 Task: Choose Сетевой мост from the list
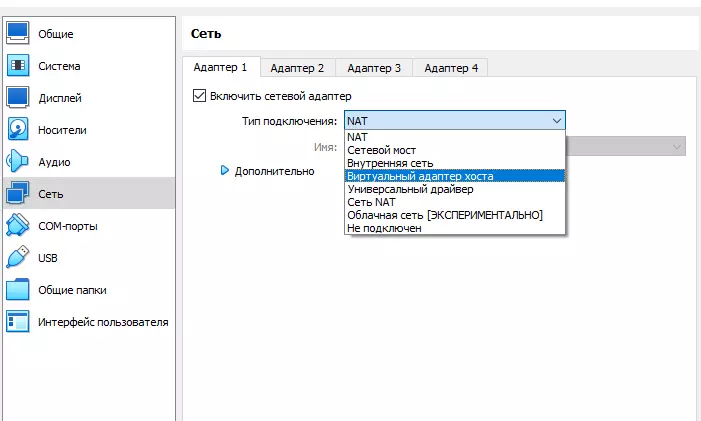coord(455,150)
